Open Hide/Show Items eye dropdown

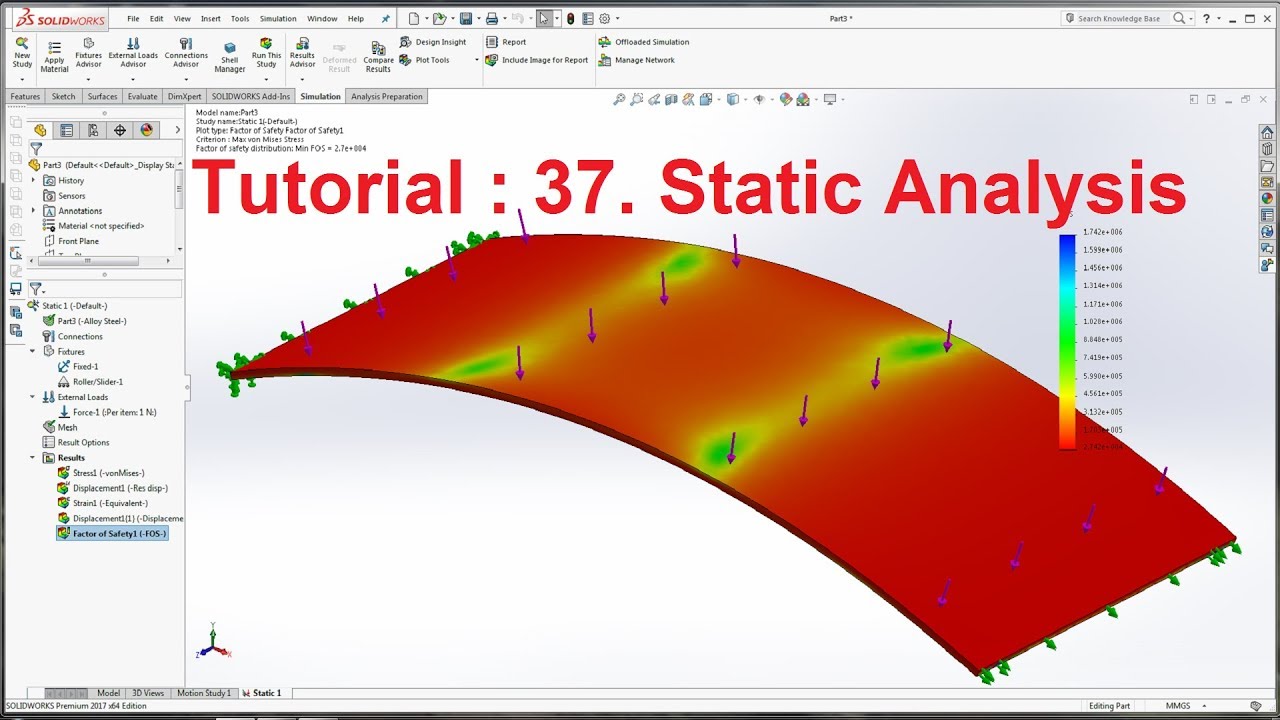(759, 99)
